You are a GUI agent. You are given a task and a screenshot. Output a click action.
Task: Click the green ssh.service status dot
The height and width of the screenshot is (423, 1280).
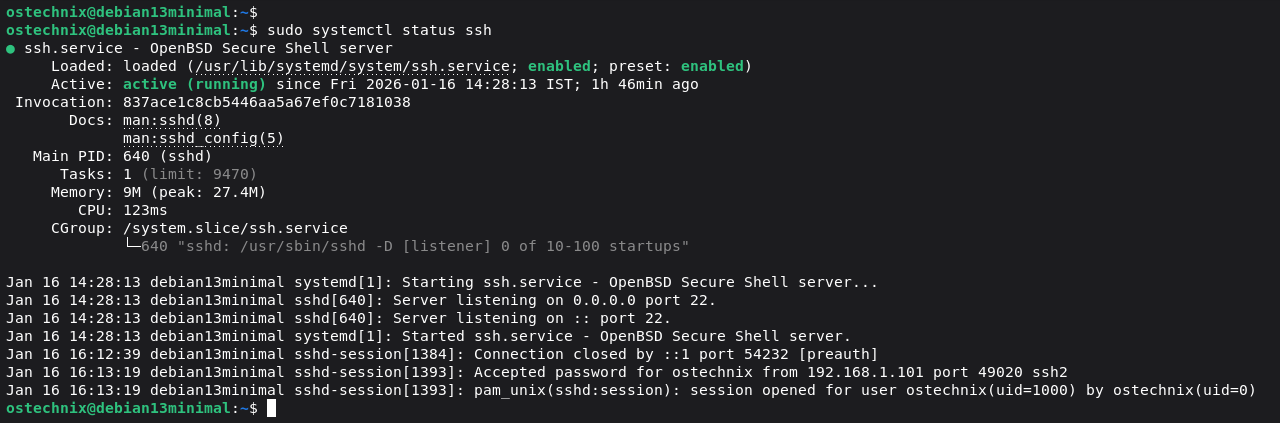point(10,48)
